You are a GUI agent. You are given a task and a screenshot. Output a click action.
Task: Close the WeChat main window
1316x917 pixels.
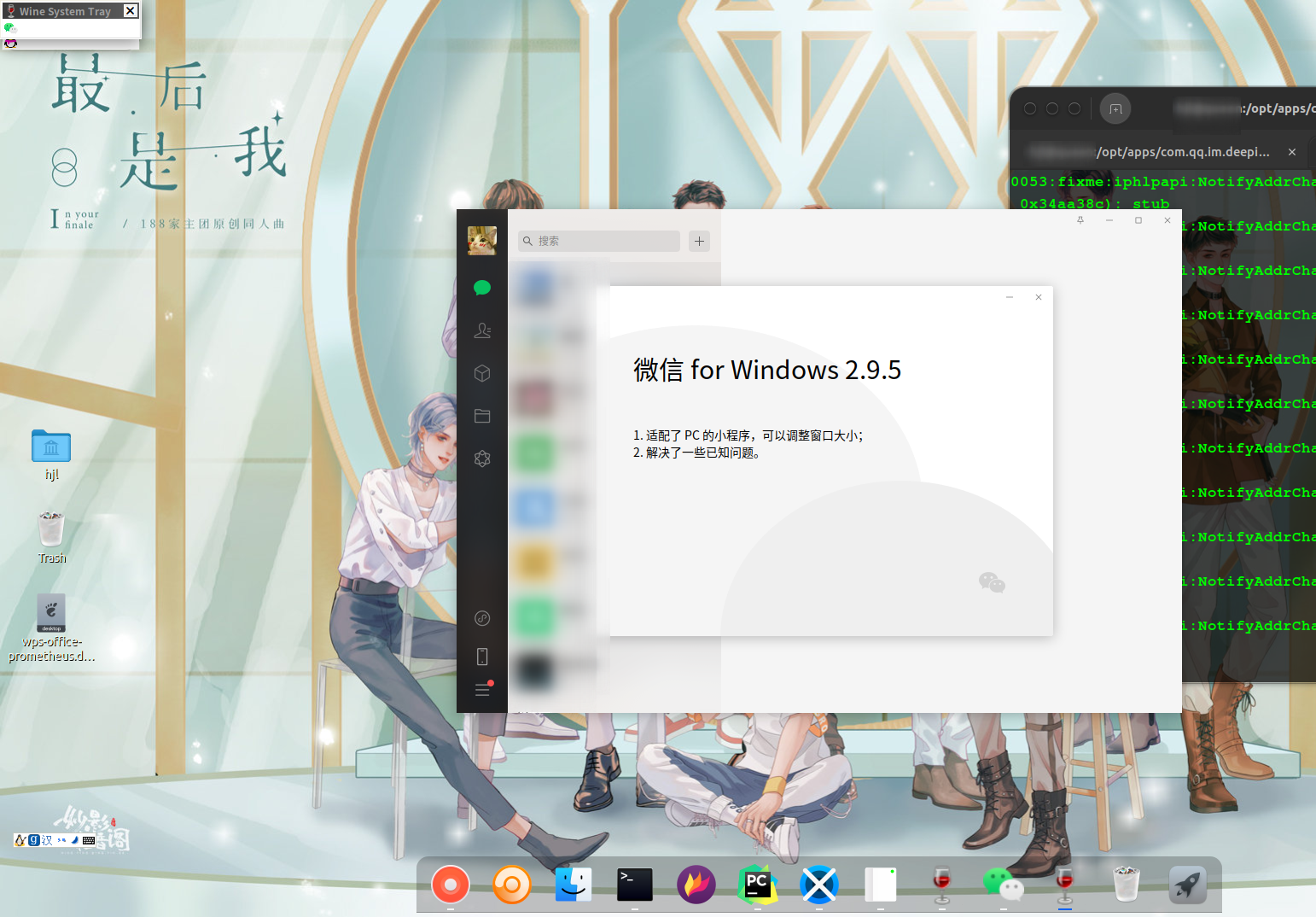coord(1168,220)
